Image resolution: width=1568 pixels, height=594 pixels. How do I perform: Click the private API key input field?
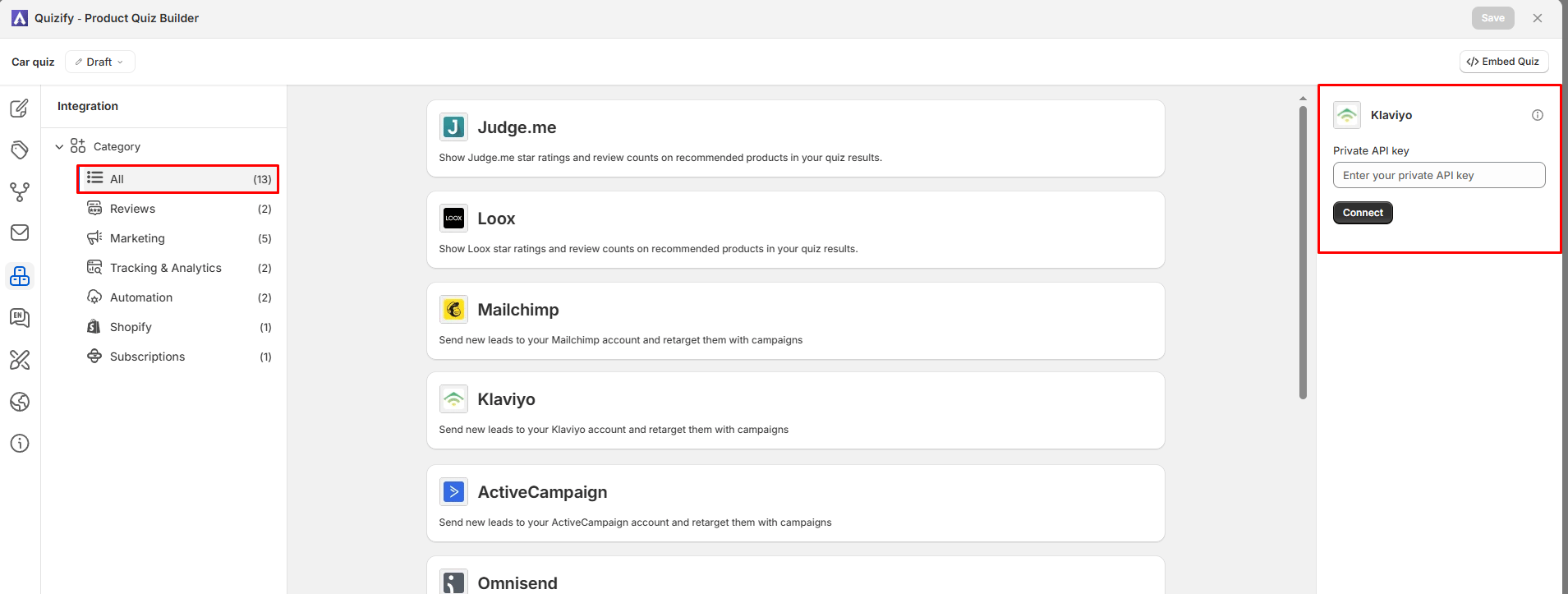[x=1439, y=175]
